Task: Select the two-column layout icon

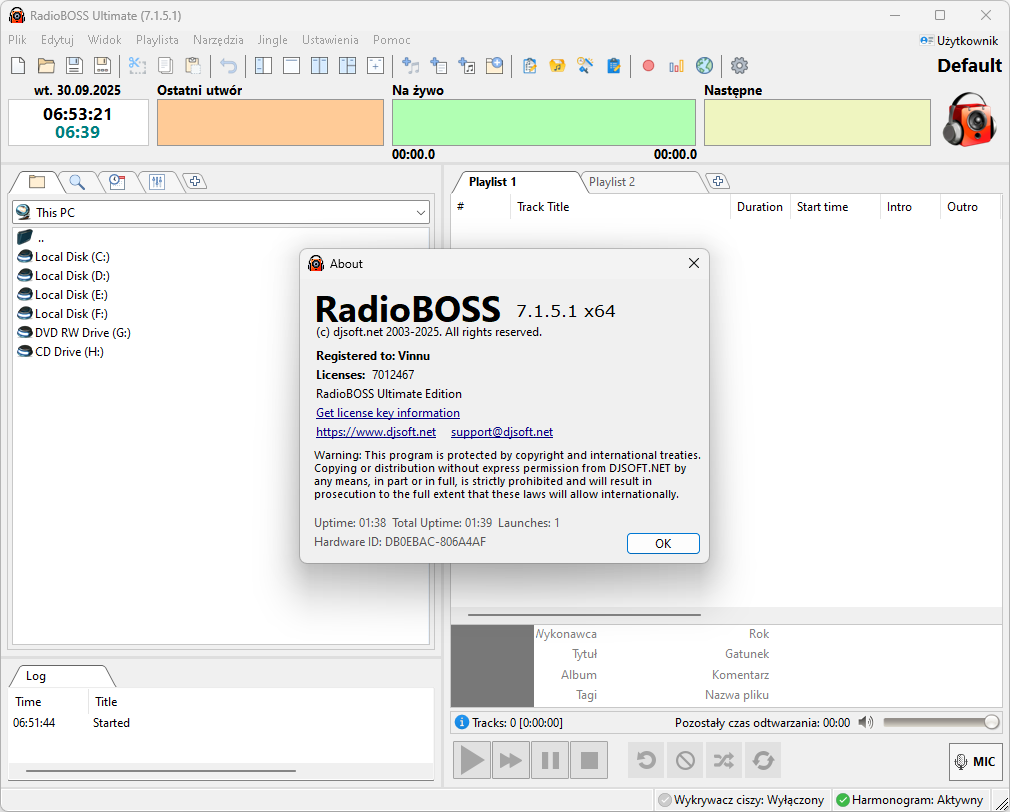Action: (x=319, y=66)
